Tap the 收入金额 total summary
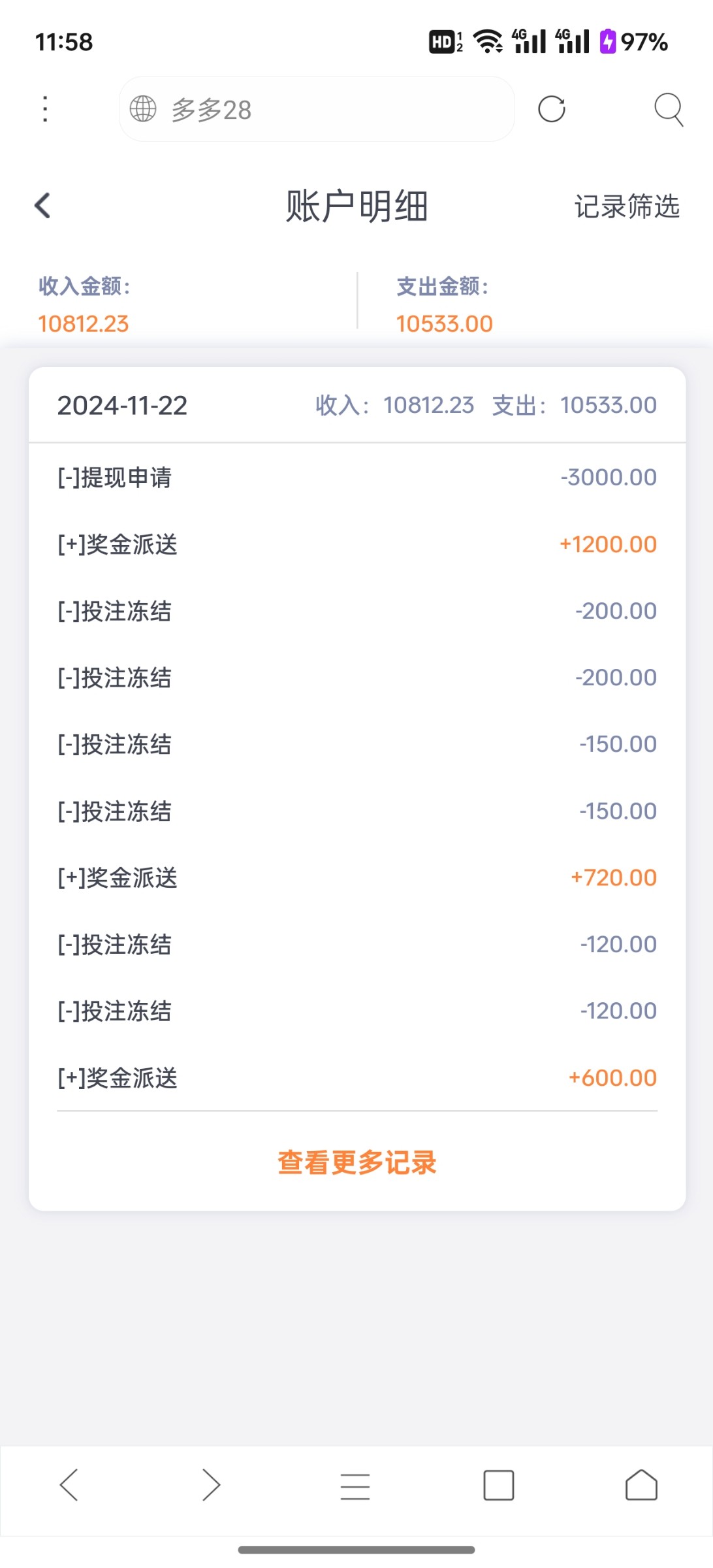 (85, 305)
